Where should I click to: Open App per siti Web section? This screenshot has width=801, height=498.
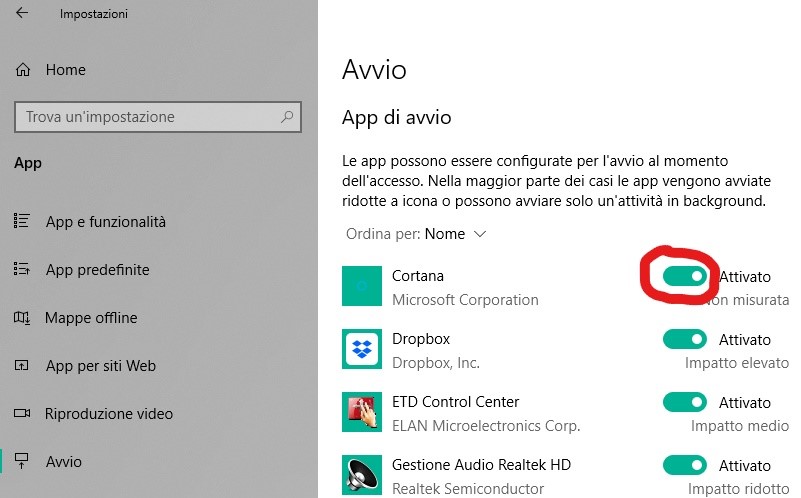click(x=101, y=366)
